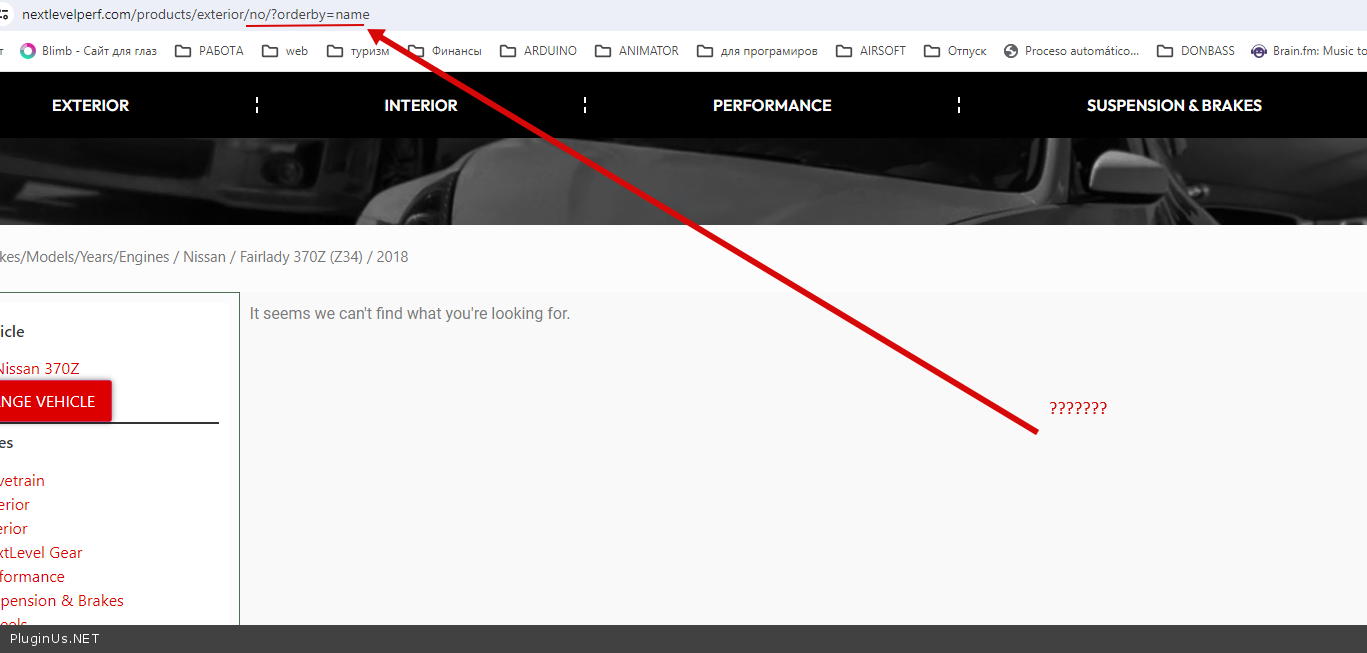The height and width of the screenshot is (653, 1367).
Task: Expand the ANIMATOR bookmarks folder
Action: pyautogui.click(x=636, y=51)
